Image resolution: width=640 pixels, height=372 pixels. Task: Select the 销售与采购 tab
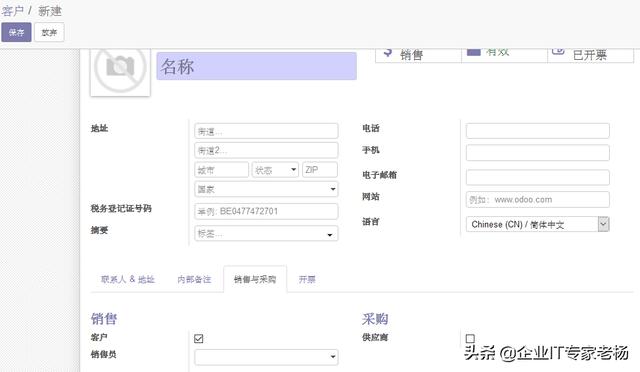(x=255, y=279)
